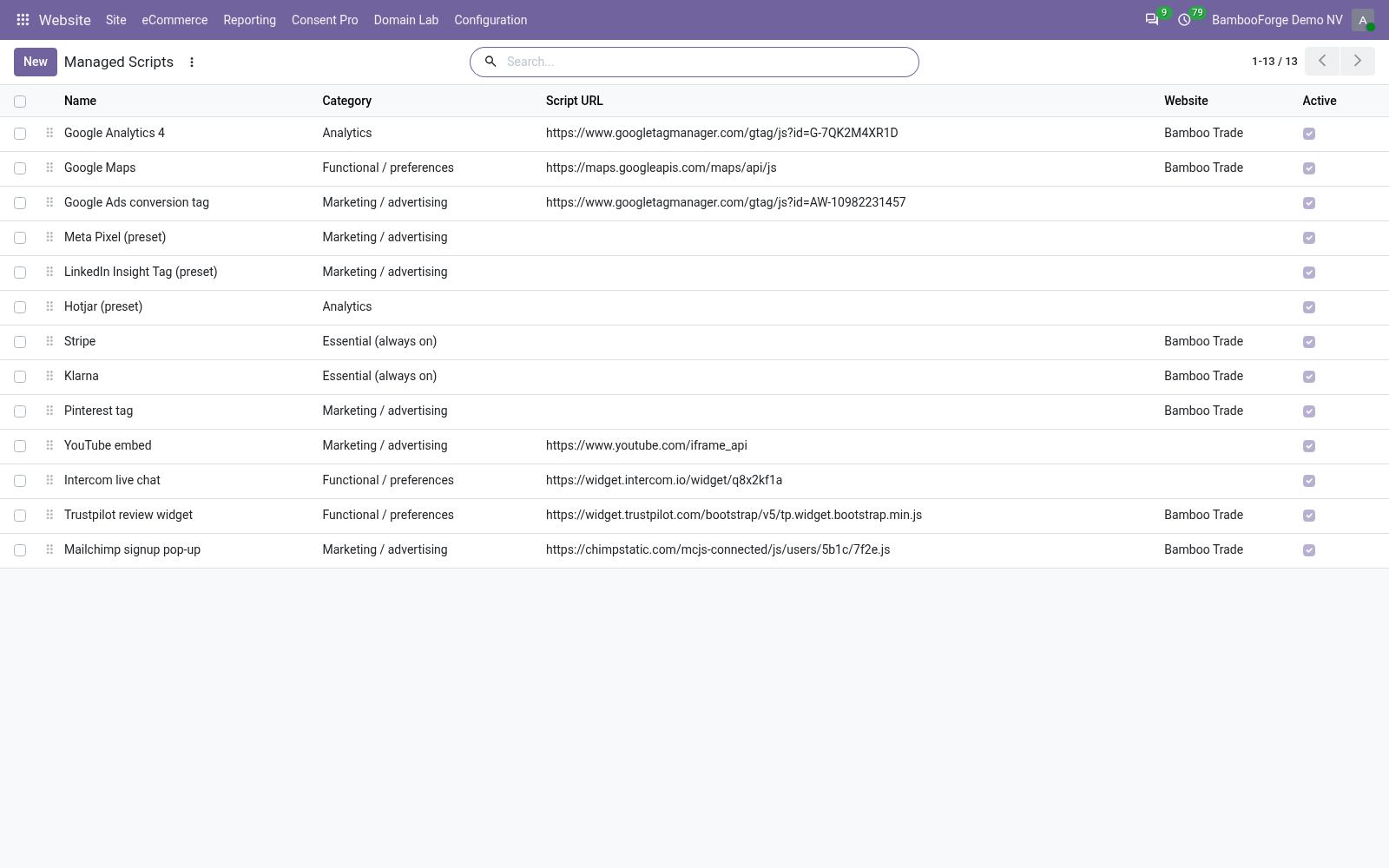Screen dimensions: 1389x868
Task: Grab the drag handle for Google Maps
Action: [x=49, y=168]
